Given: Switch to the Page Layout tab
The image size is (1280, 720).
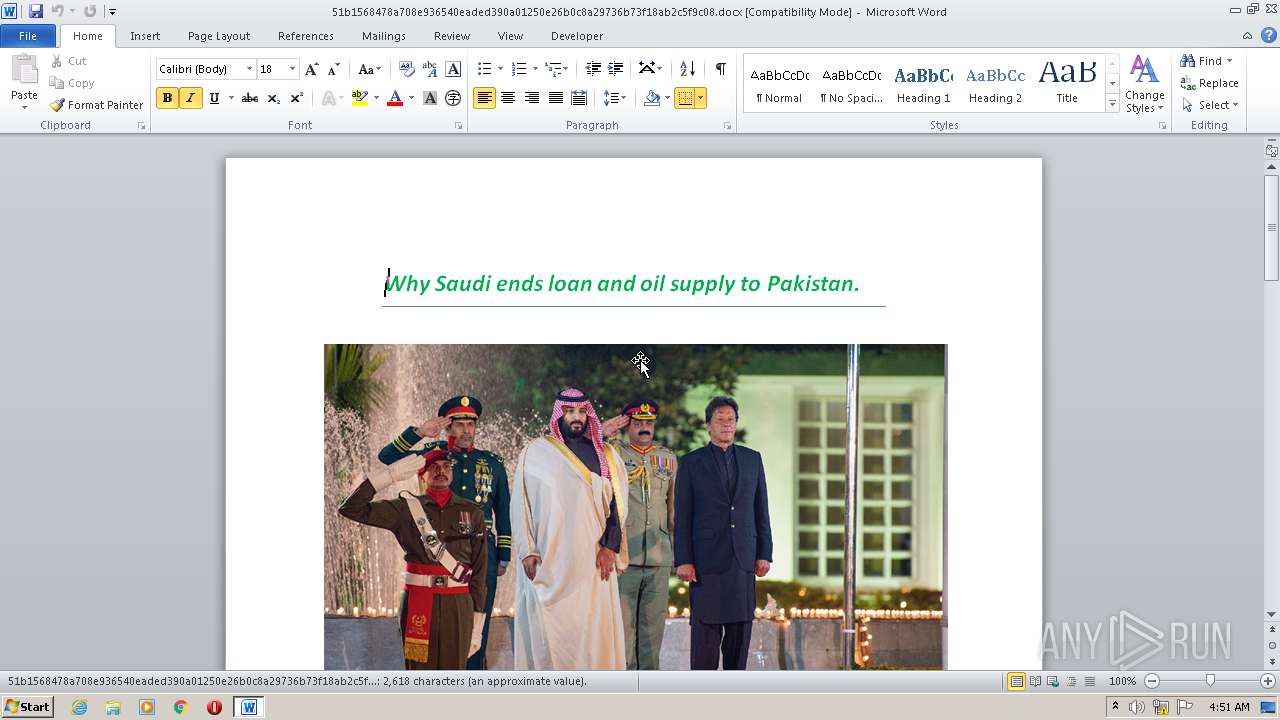Looking at the screenshot, I should pos(219,36).
